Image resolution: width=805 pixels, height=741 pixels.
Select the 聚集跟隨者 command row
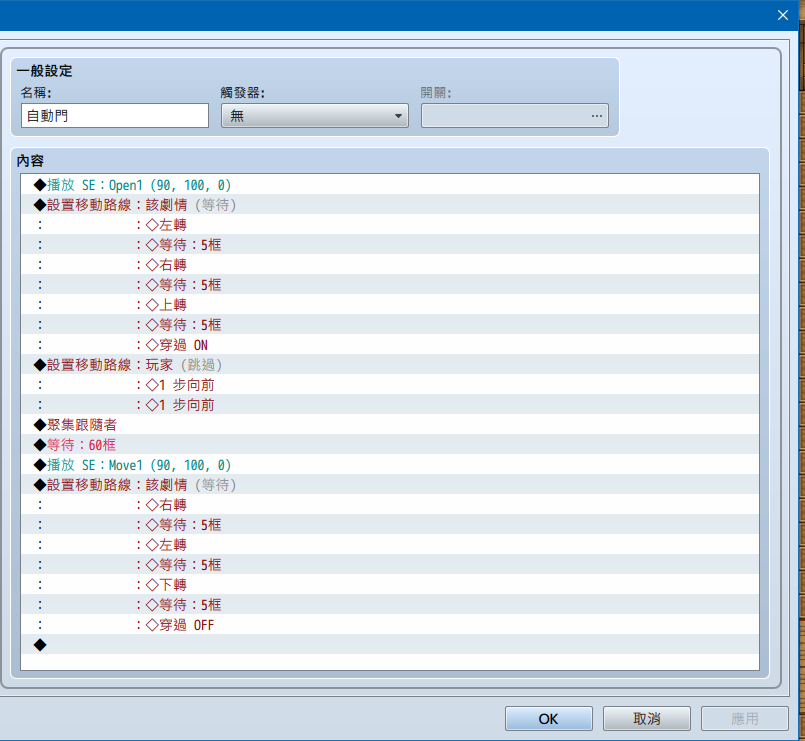pyautogui.click(x=390, y=425)
